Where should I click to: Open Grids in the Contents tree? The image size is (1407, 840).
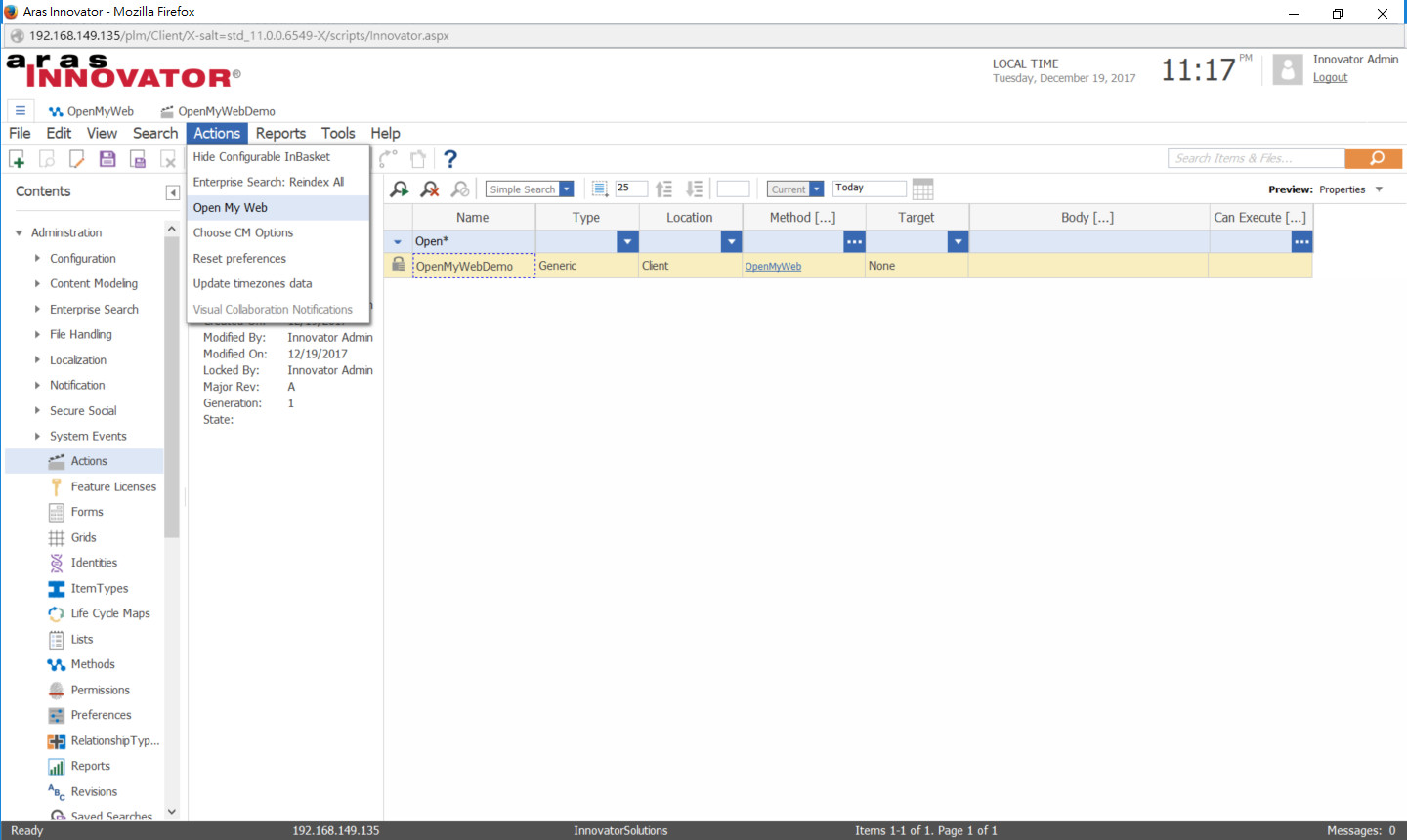coord(83,537)
